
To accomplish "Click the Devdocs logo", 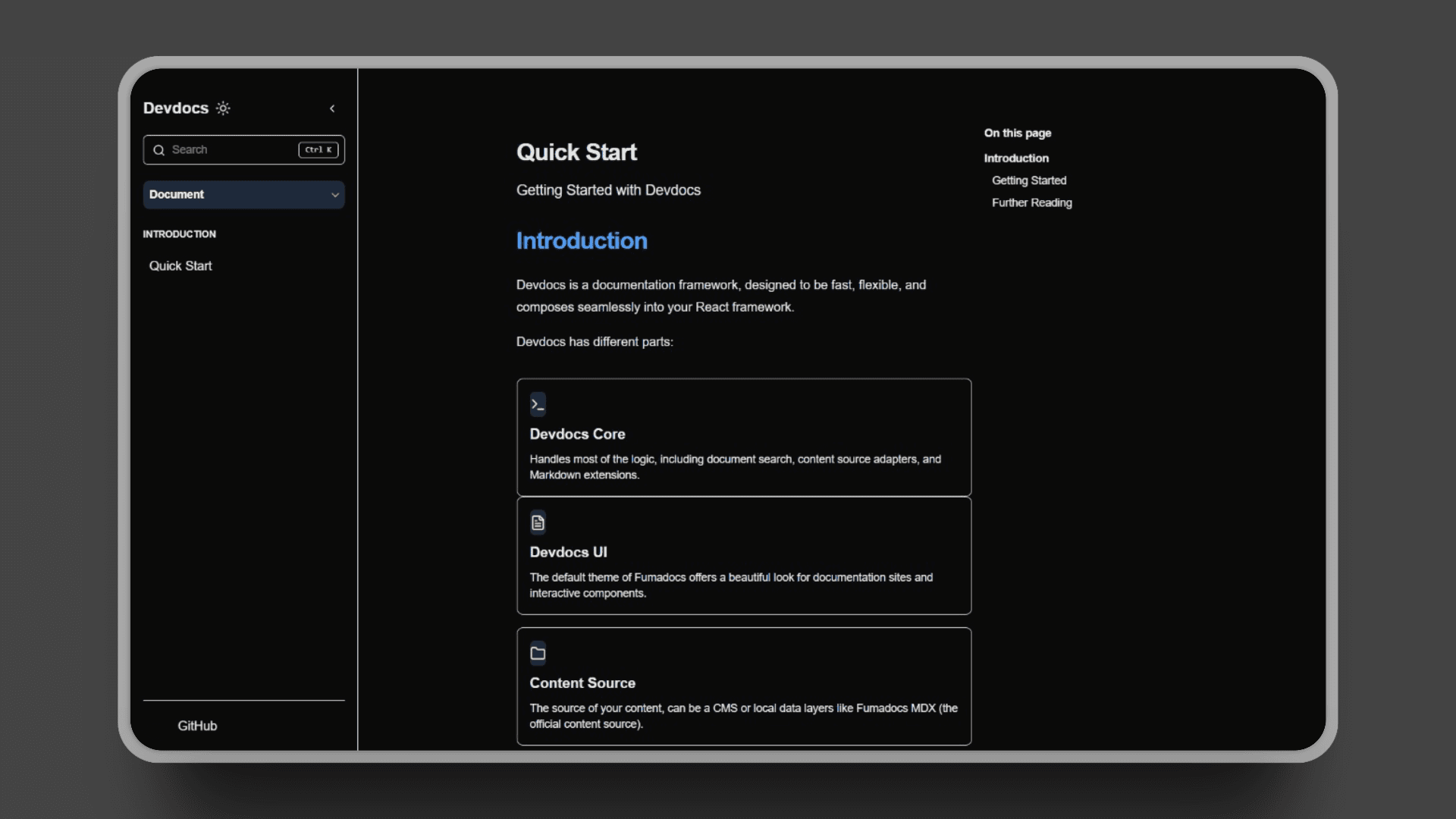I will point(174,108).
